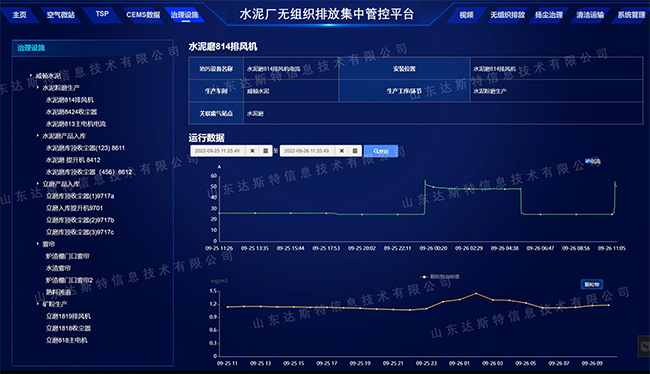
Task: Collapse the 矿粉生产 tree arrow
Action: pyautogui.click(x=38, y=304)
